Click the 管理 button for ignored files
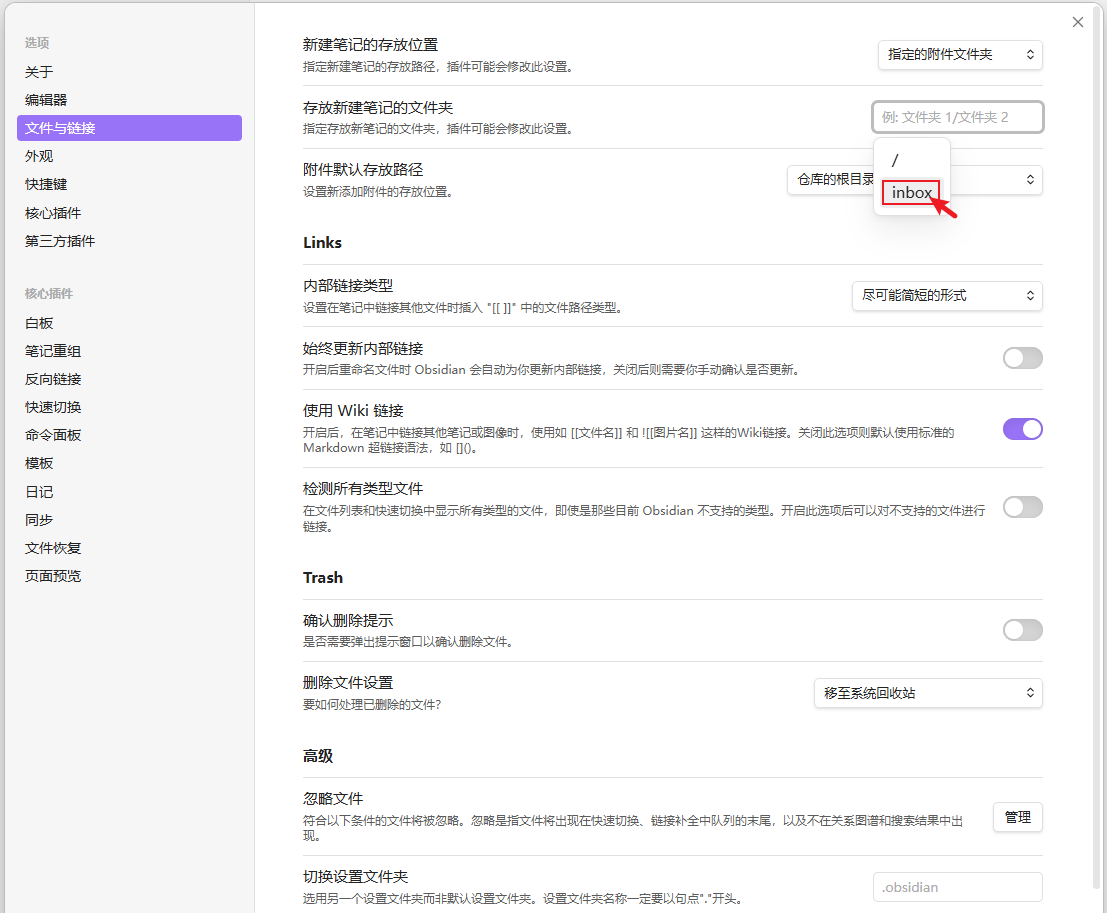This screenshot has height=913, width=1107. (x=1017, y=817)
